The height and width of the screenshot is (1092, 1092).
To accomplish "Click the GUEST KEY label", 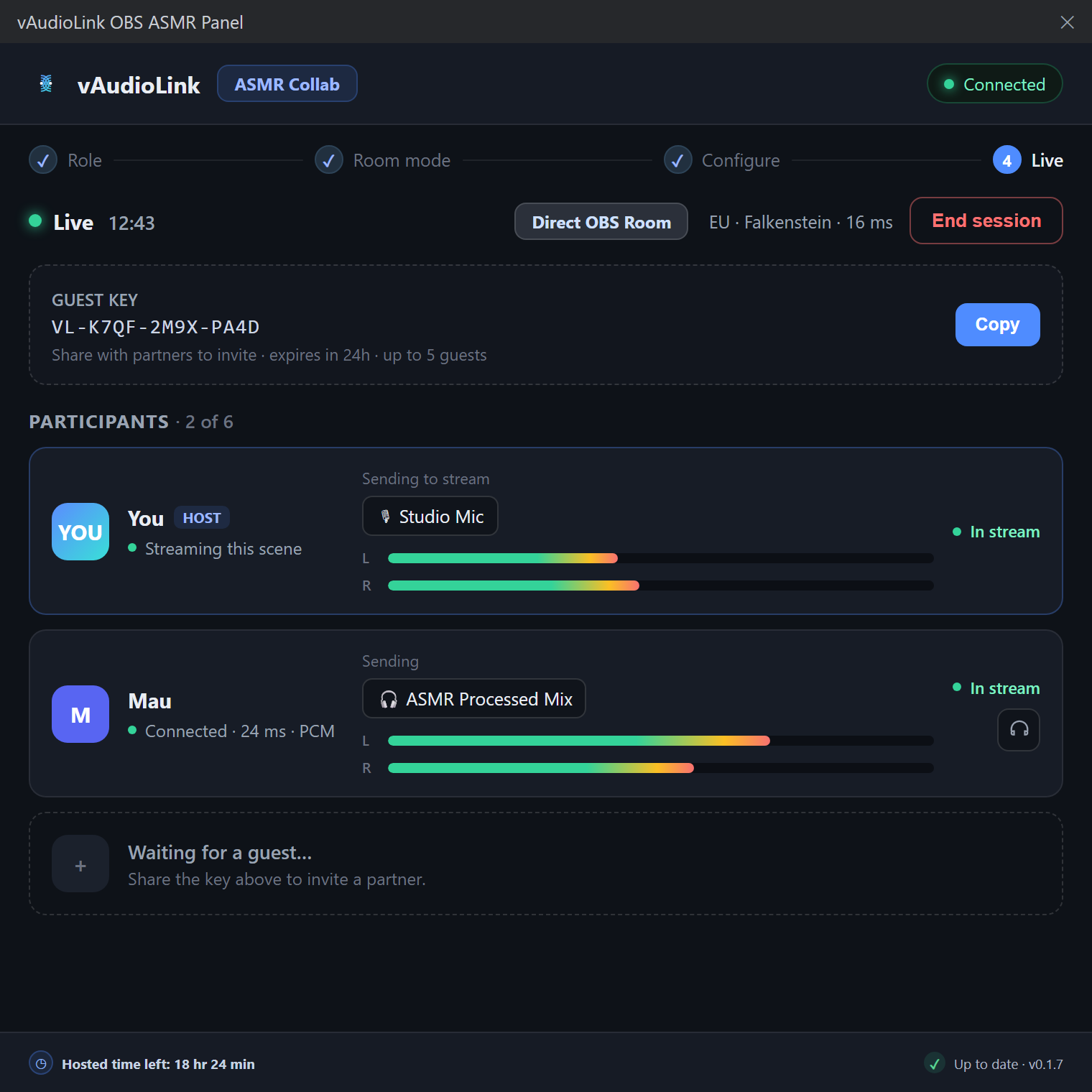I will click(95, 300).
